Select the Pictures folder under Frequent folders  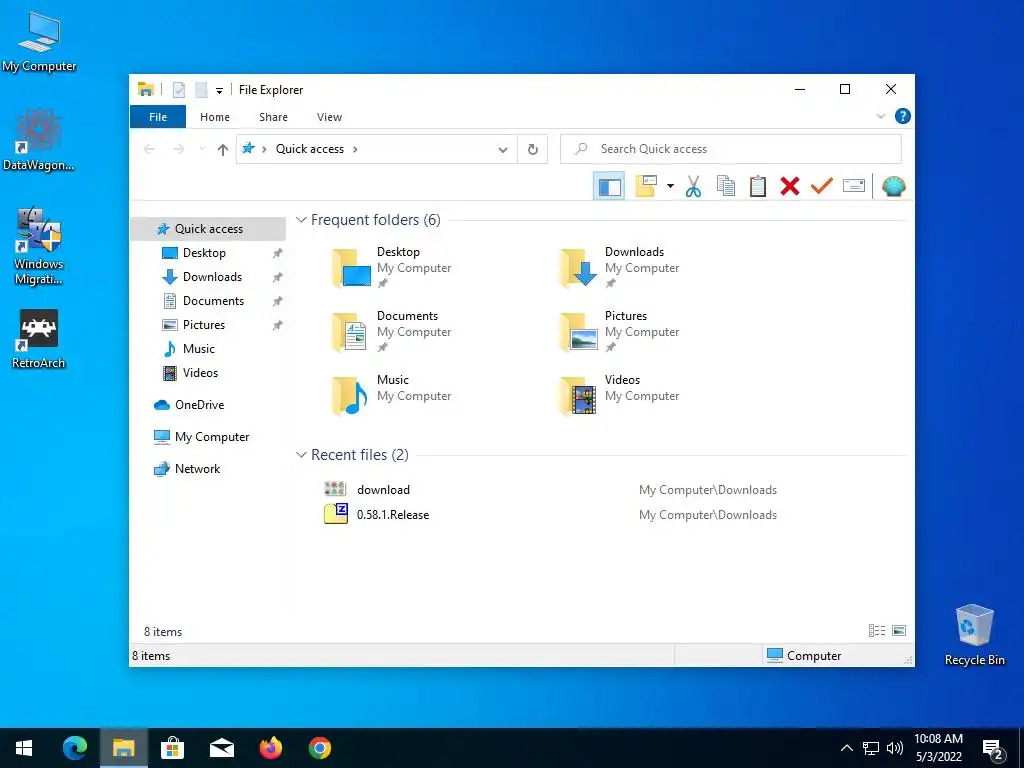click(x=619, y=332)
